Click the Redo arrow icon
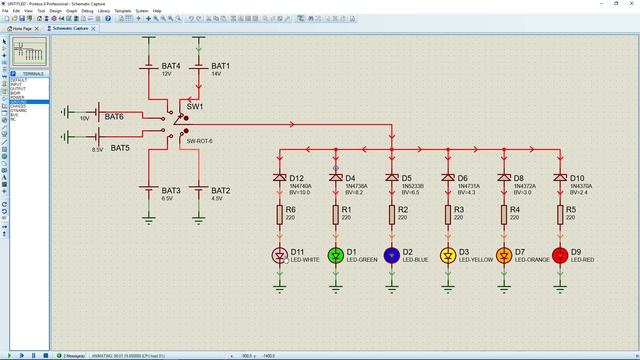 (x=199, y=19)
